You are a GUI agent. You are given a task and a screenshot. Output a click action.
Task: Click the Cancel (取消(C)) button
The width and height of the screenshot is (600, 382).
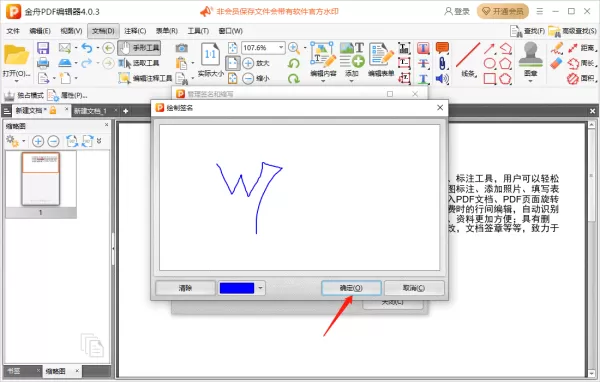[414, 288]
